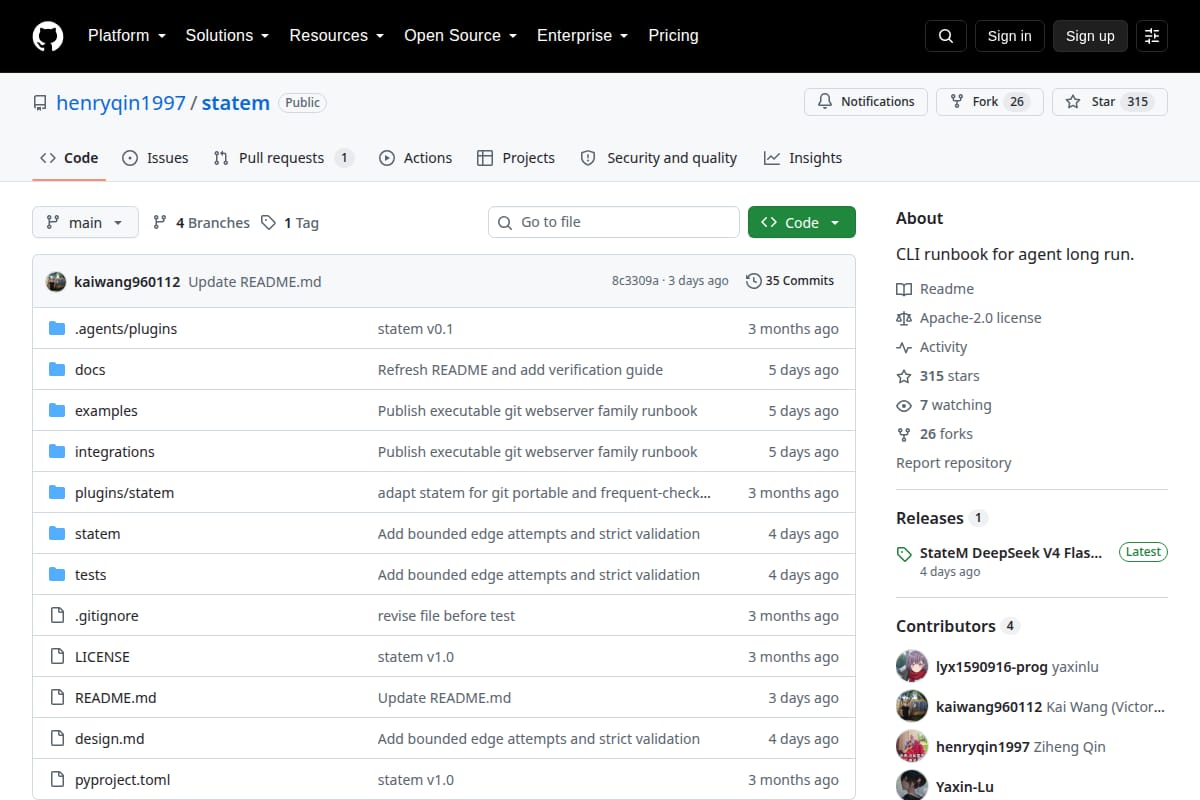Switch to the Projects tab
This screenshot has width=1200, height=800.
[516, 158]
